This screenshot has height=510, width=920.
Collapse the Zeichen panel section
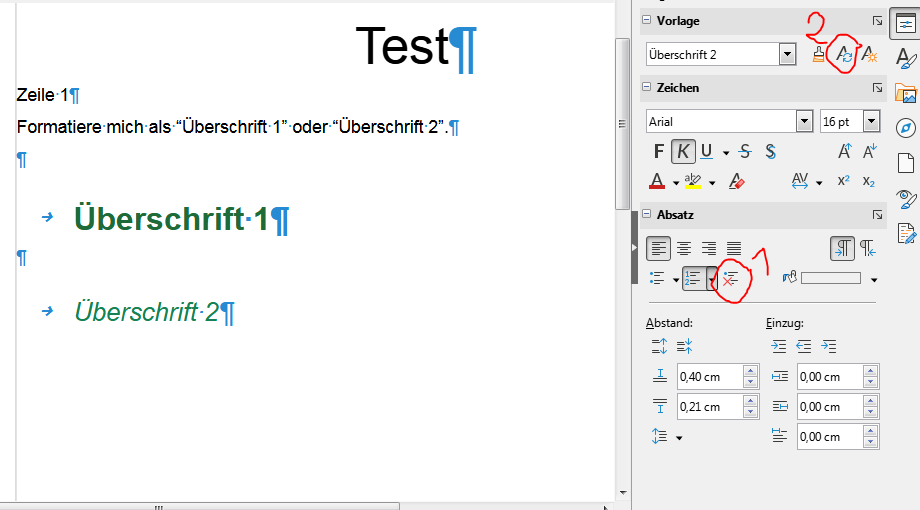(x=646, y=88)
